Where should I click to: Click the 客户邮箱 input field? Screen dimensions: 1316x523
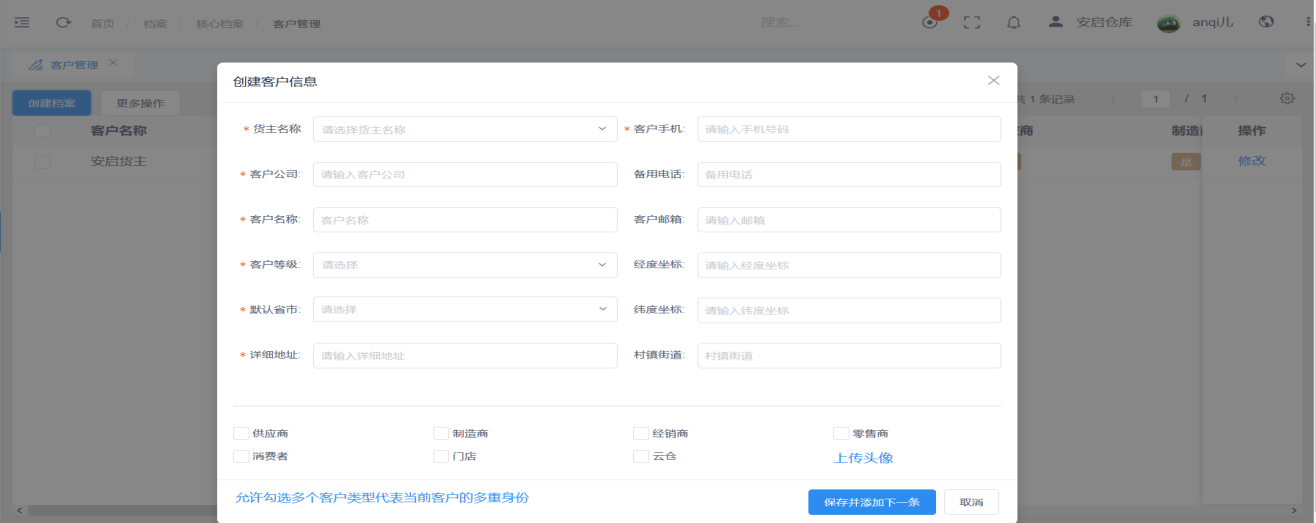coord(849,220)
